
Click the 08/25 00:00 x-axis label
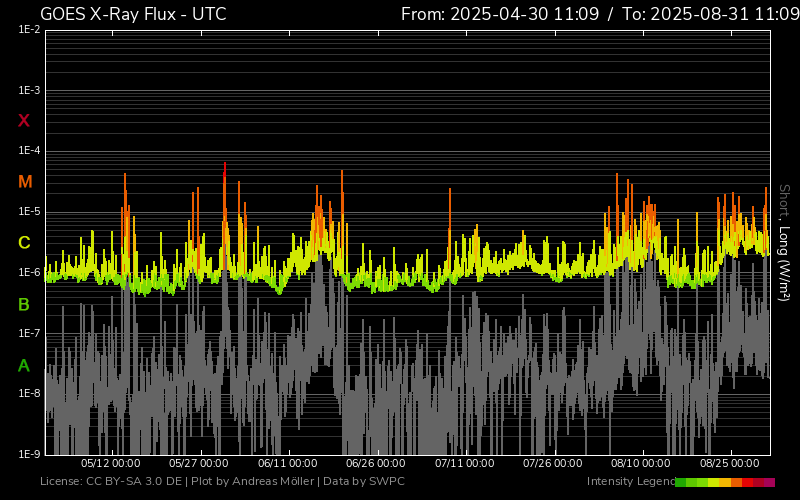coord(730,464)
